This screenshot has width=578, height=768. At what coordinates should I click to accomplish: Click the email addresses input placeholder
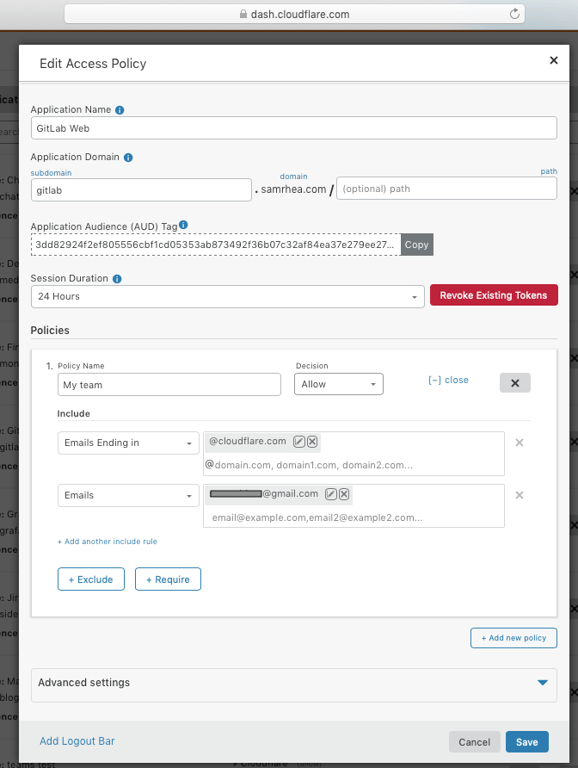pos(317,518)
